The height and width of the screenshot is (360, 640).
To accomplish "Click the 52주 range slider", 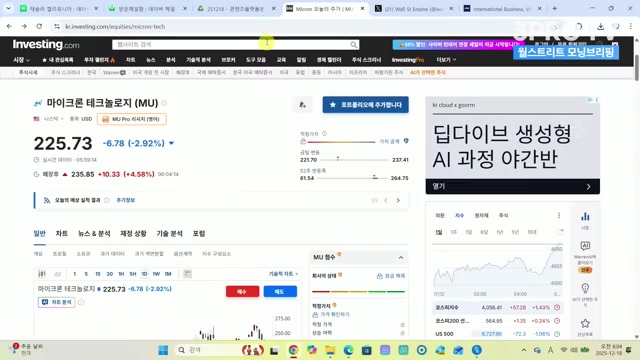I will (x=354, y=178).
